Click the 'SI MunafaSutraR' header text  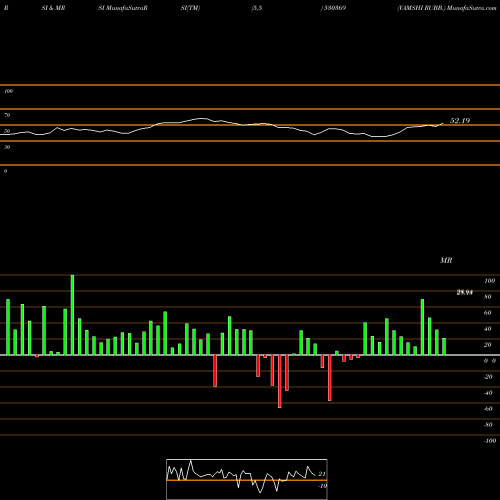pyautogui.click(x=123, y=8)
